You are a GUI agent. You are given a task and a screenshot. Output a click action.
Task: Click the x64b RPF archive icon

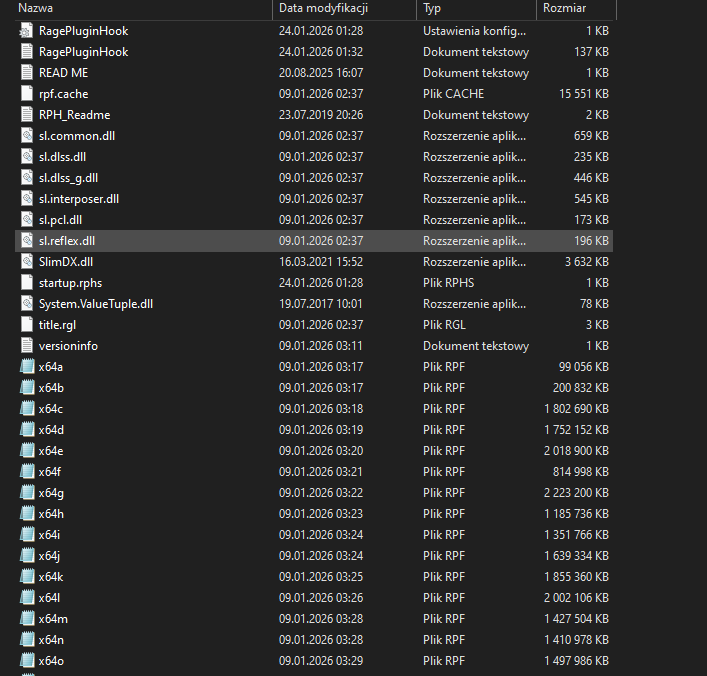click(27, 388)
